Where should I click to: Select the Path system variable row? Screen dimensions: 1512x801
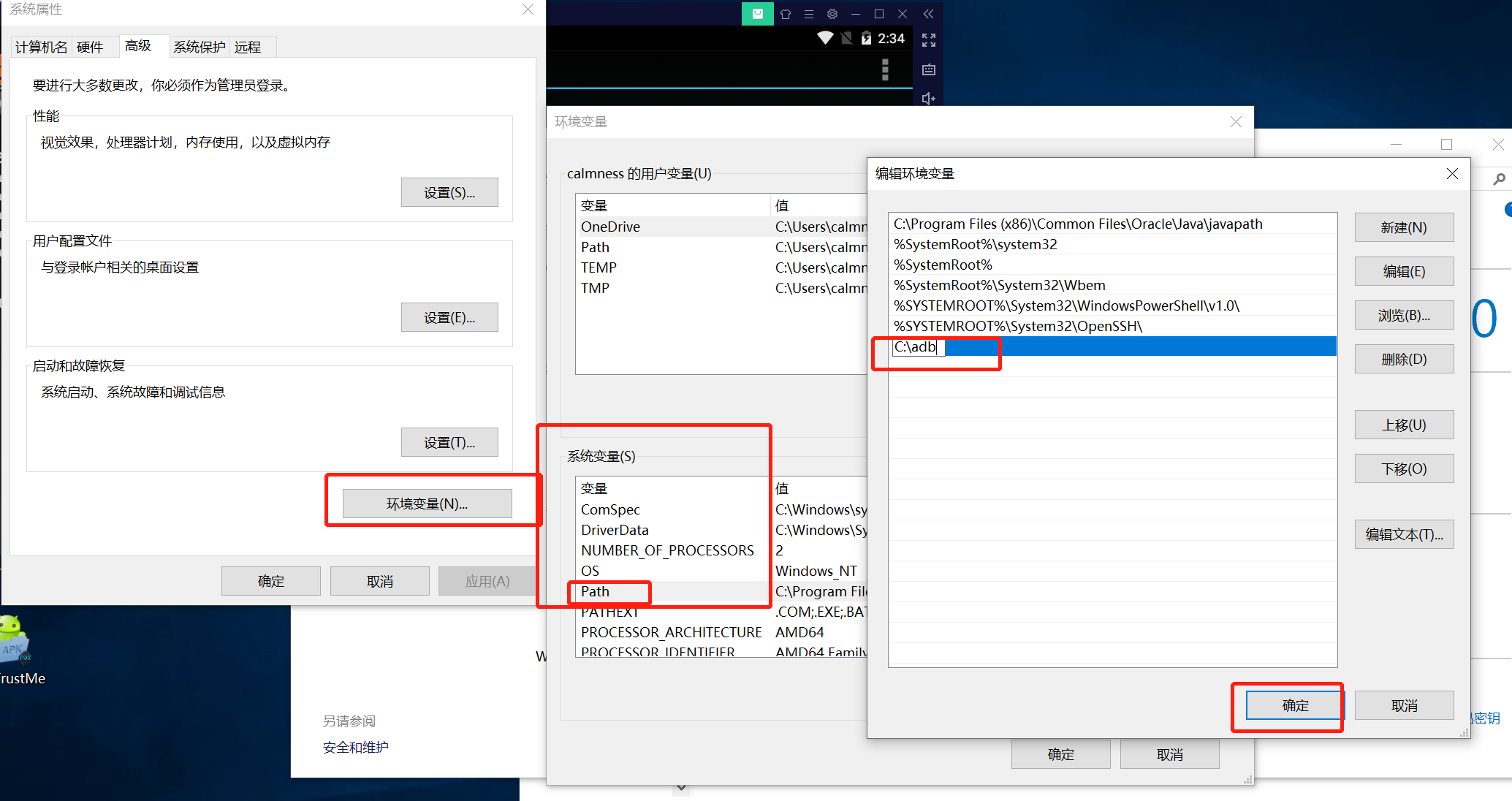click(x=596, y=591)
